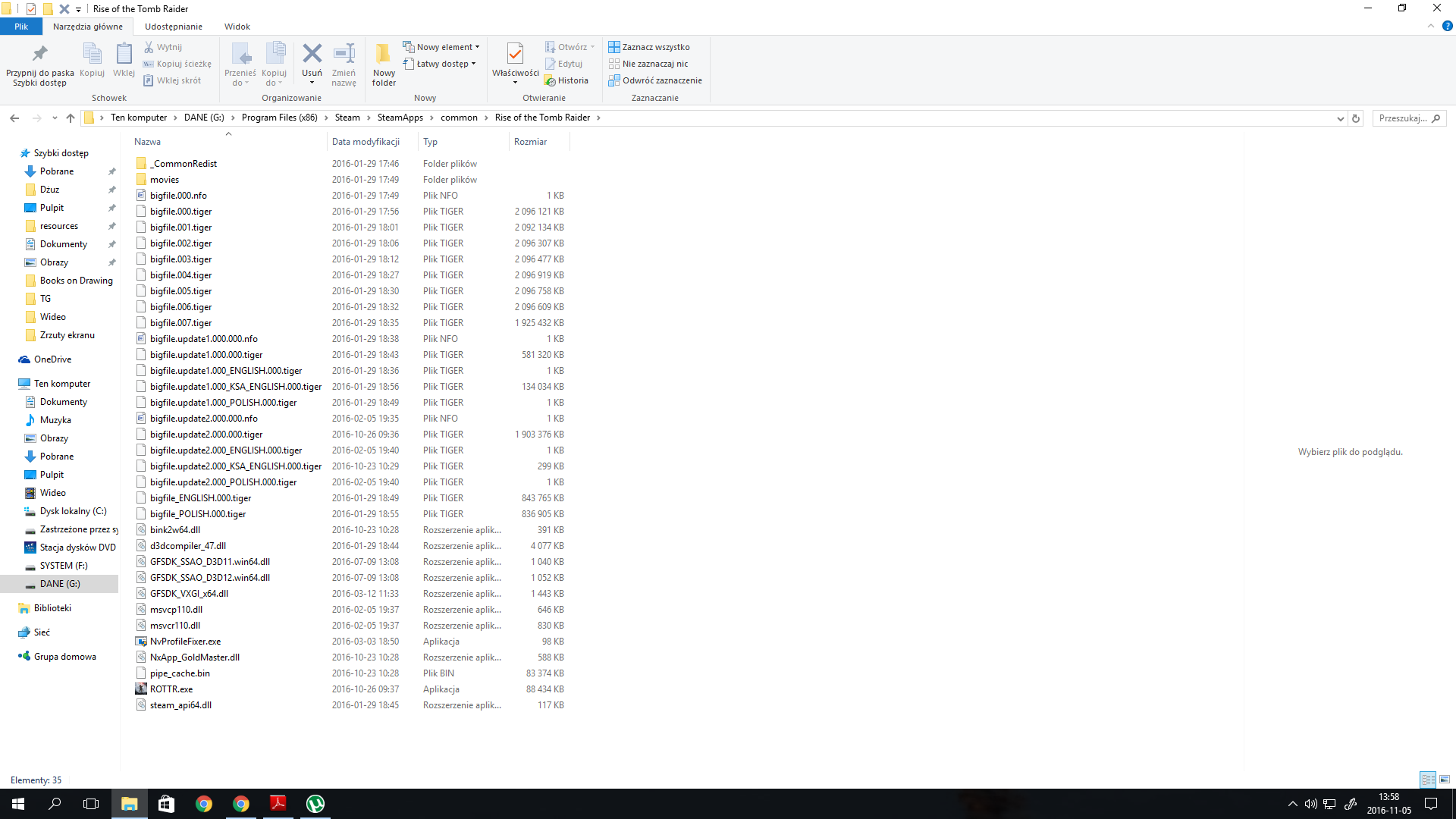Open Task View on the taskbar
The image size is (1456, 819).
(x=91, y=804)
